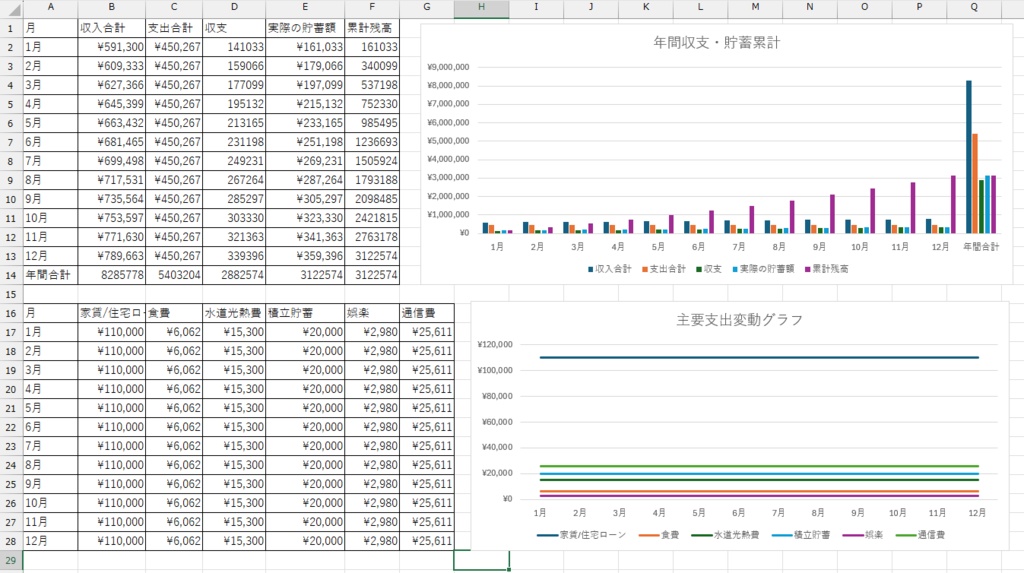Click the 年間合計 axis label in the bar chart

[x=981, y=246]
